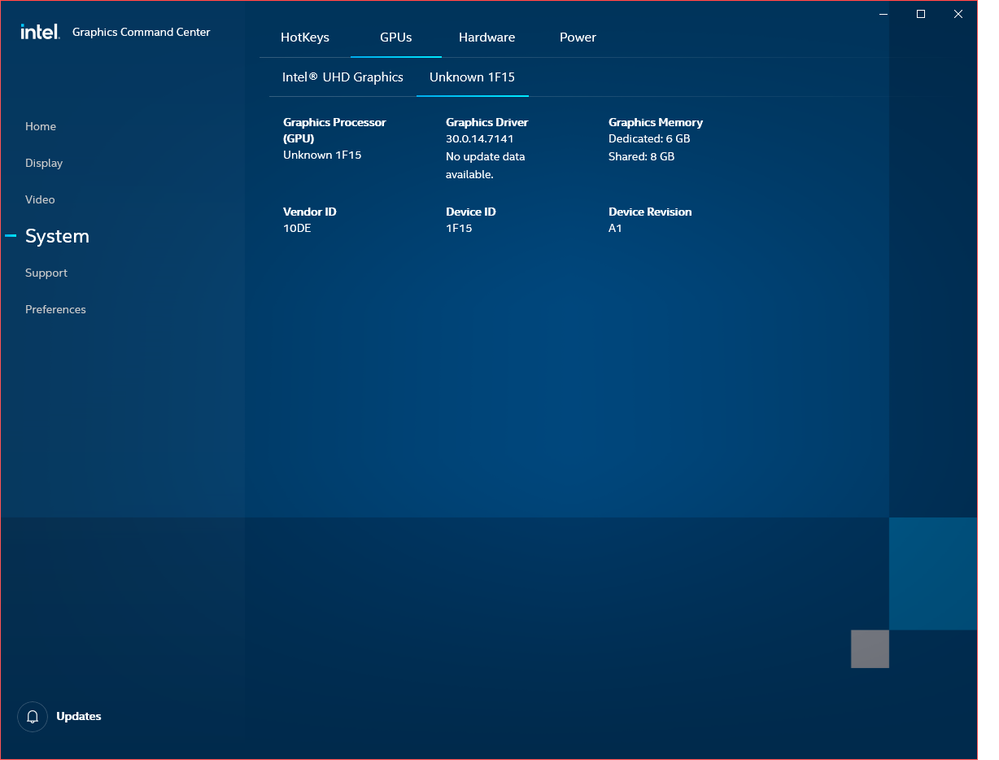
Task: Select the Intel® UHD Graphics sub-tab
Action: [343, 77]
